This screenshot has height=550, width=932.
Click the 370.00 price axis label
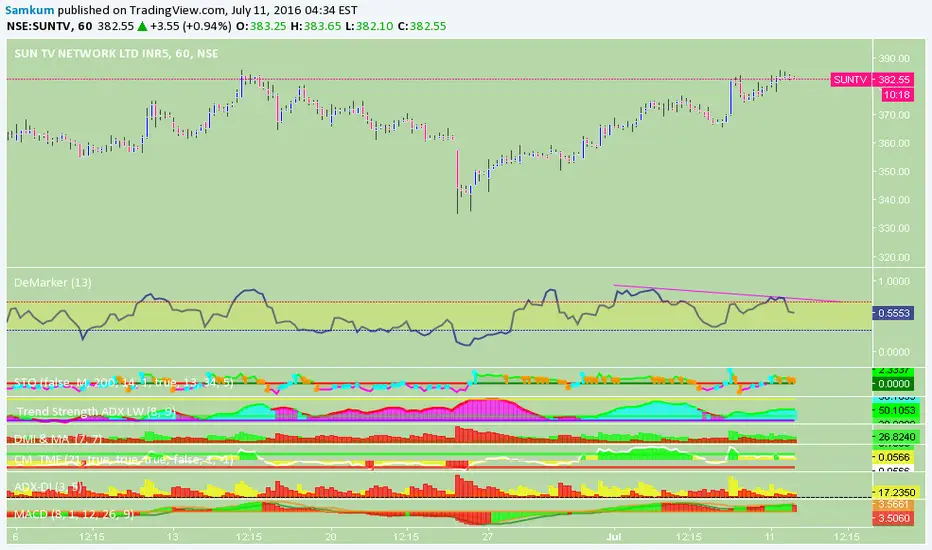pyautogui.click(x=894, y=115)
